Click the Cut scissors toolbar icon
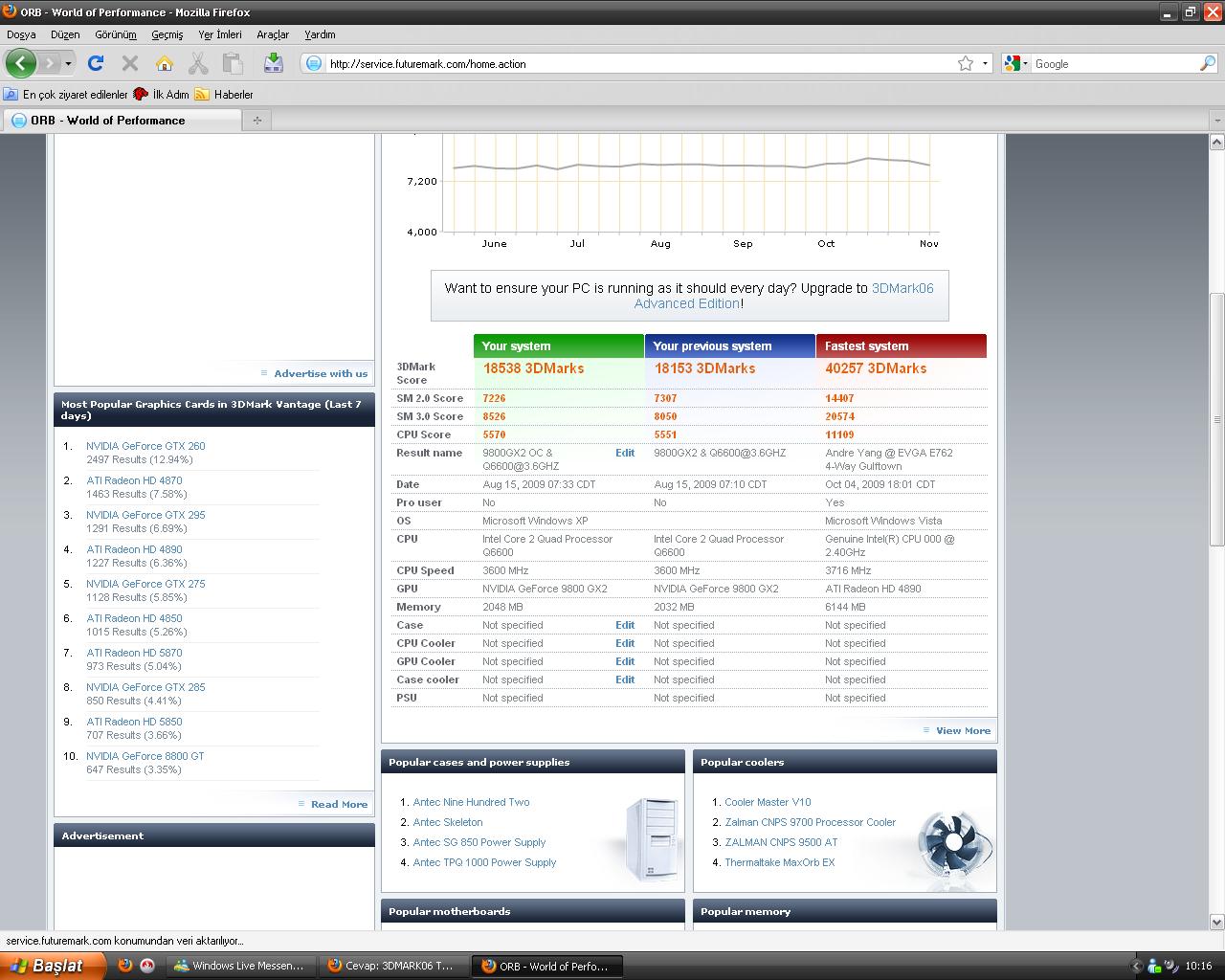Screen dimensions: 1225x980 pos(198,63)
